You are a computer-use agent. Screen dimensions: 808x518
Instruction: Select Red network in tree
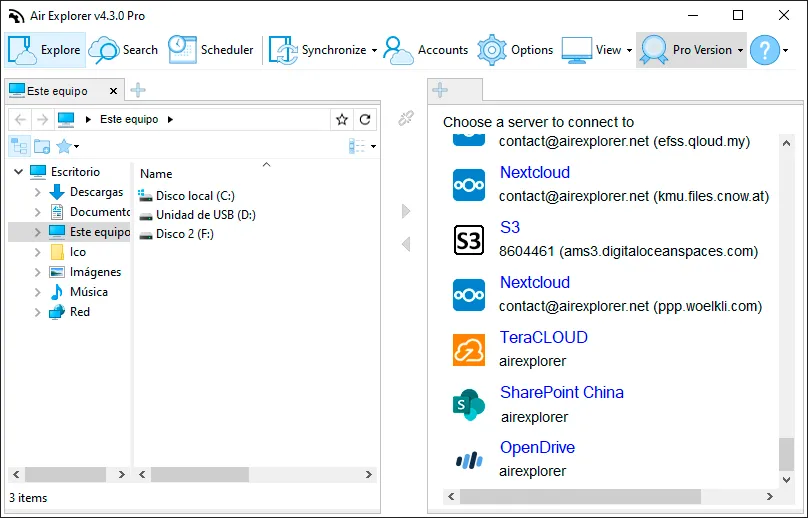(x=79, y=312)
